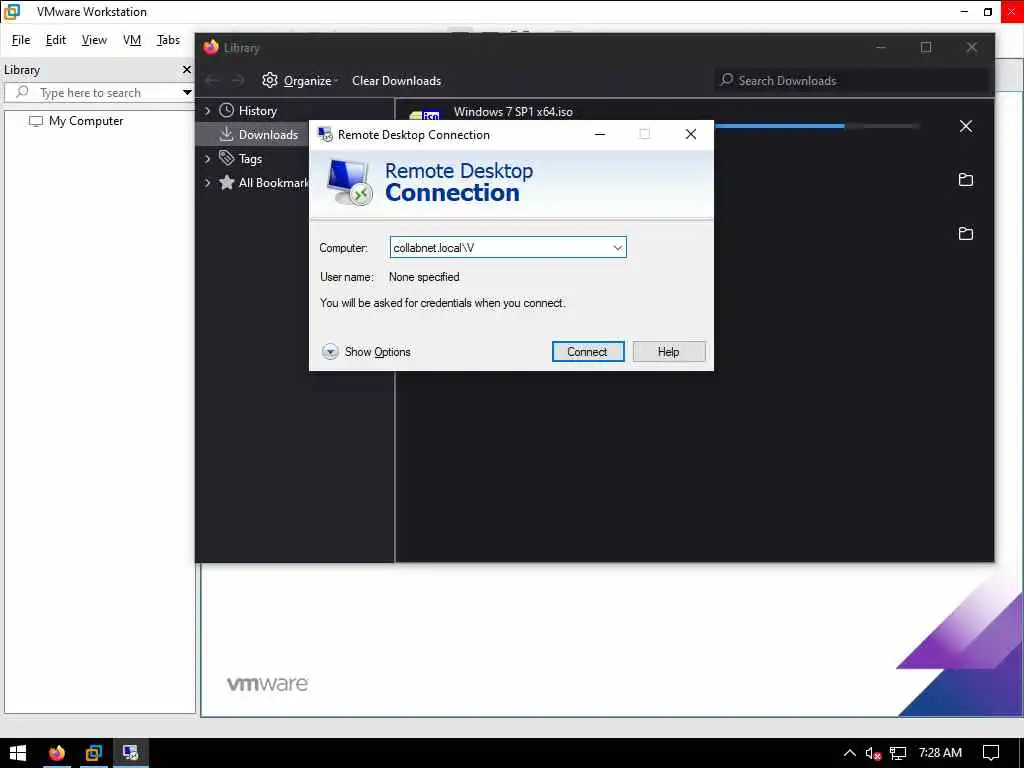Open the VMware Edit menu

click(x=56, y=40)
